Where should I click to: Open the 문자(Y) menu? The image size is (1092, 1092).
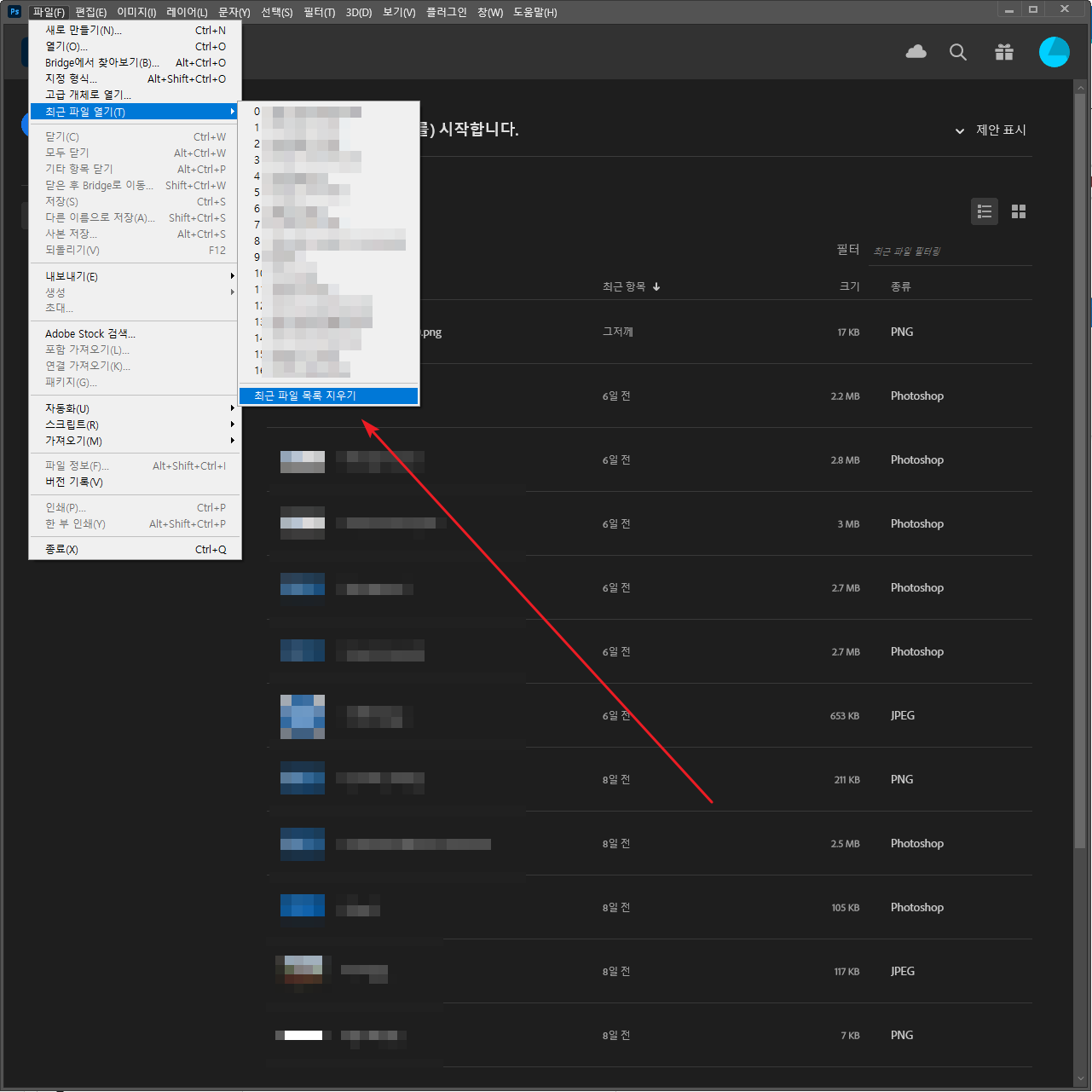pyautogui.click(x=234, y=12)
